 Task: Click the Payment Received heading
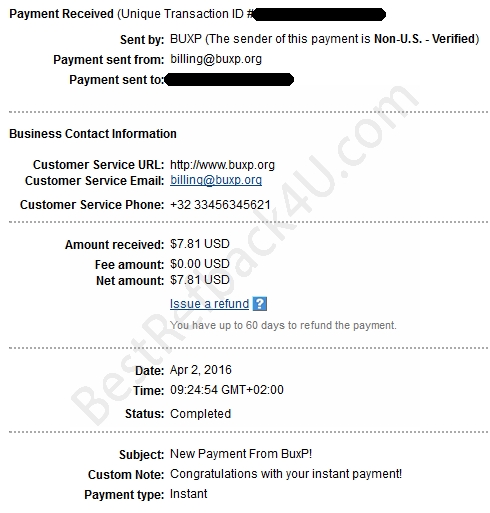tap(62, 14)
